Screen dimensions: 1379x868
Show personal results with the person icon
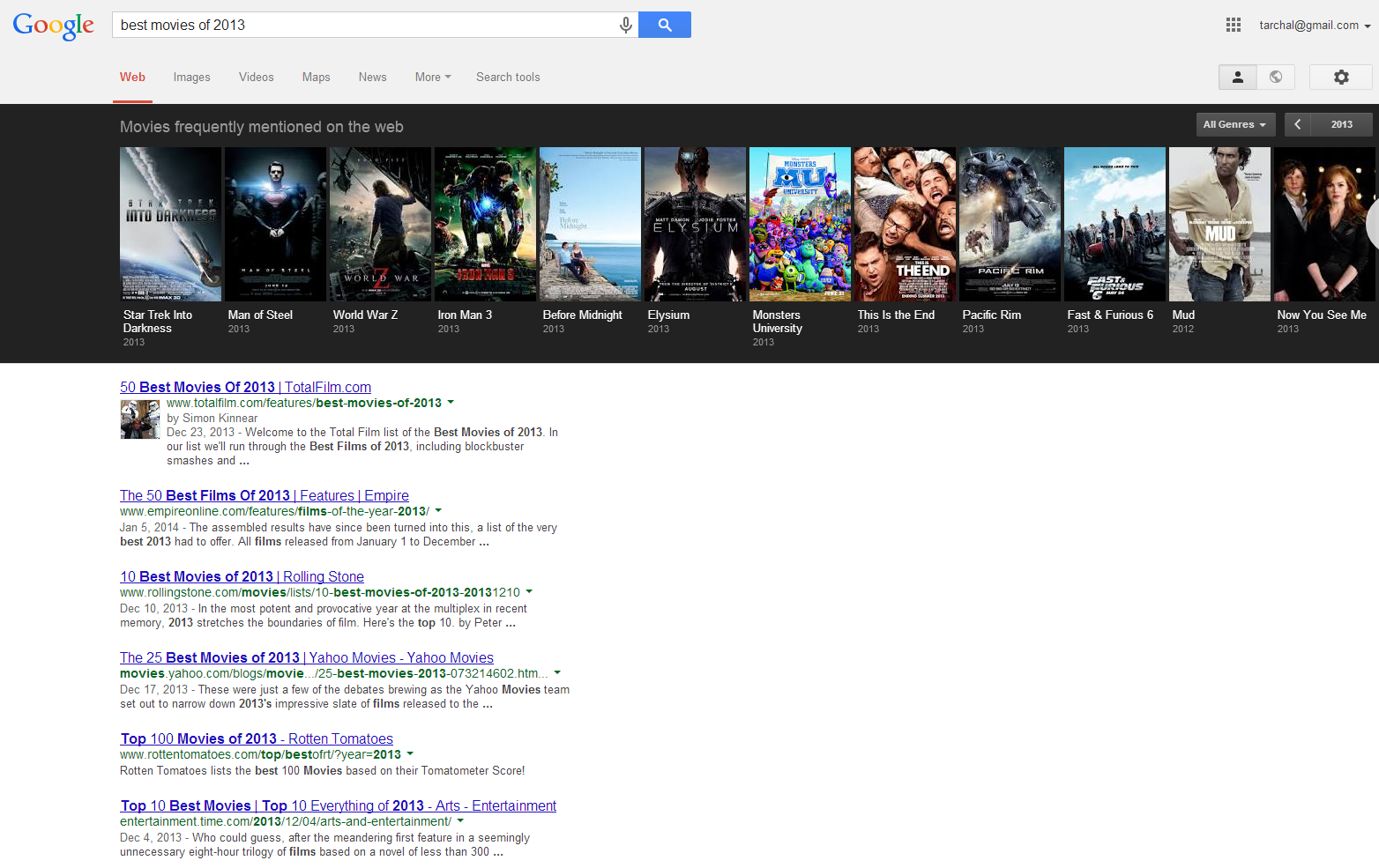(x=1238, y=78)
